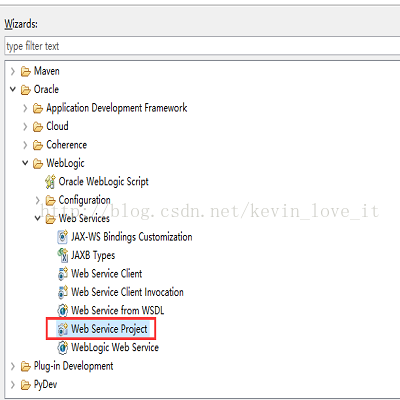Click the Web Service Project icon
Screen dimensions: 400x400
[x=63, y=329]
